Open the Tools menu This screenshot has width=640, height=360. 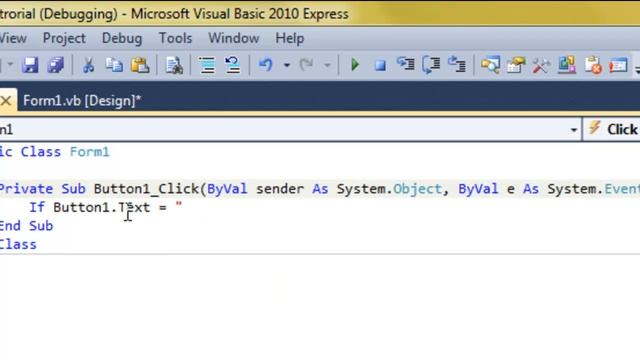[175, 38]
